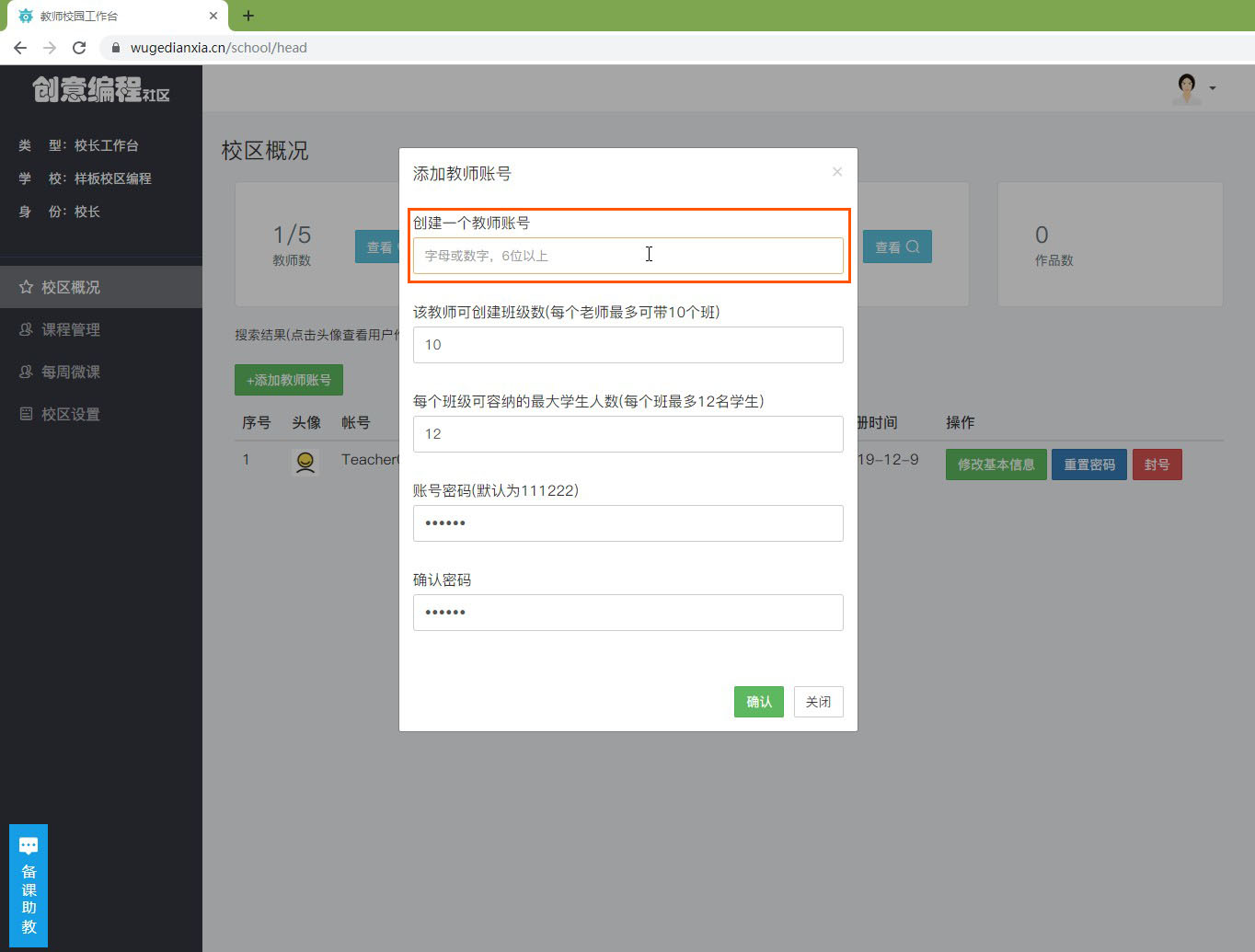Image resolution: width=1255 pixels, height=952 pixels.
Task: Close the 教师校园工作台 browser tab
Action: click(213, 16)
